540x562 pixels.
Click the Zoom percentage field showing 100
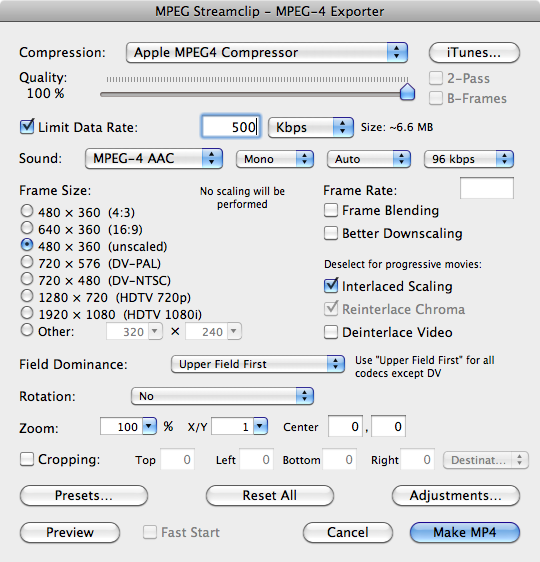(122, 426)
